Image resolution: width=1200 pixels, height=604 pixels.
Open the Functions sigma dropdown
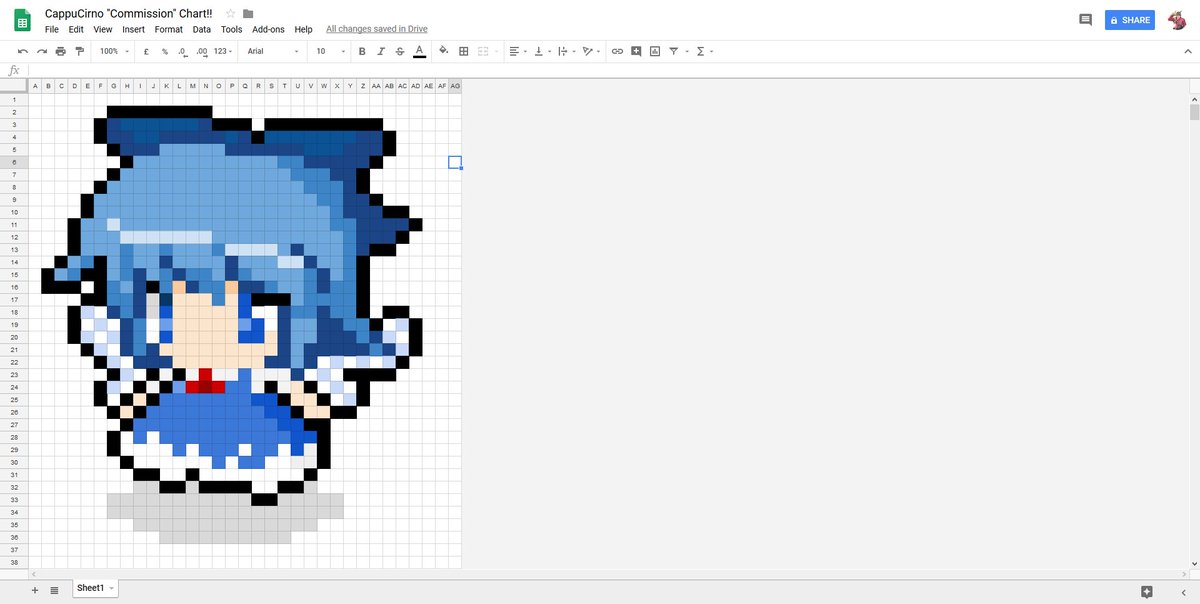tap(703, 51)
